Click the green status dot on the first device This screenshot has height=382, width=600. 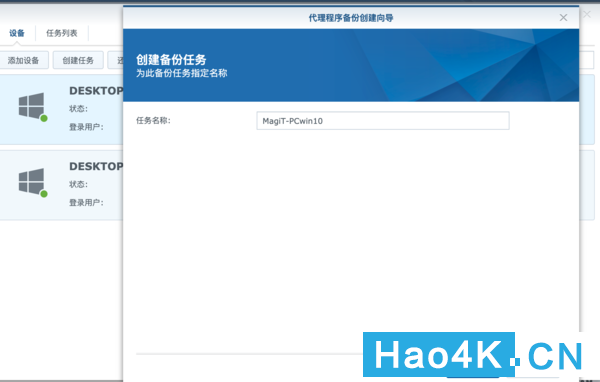(44, 118)
